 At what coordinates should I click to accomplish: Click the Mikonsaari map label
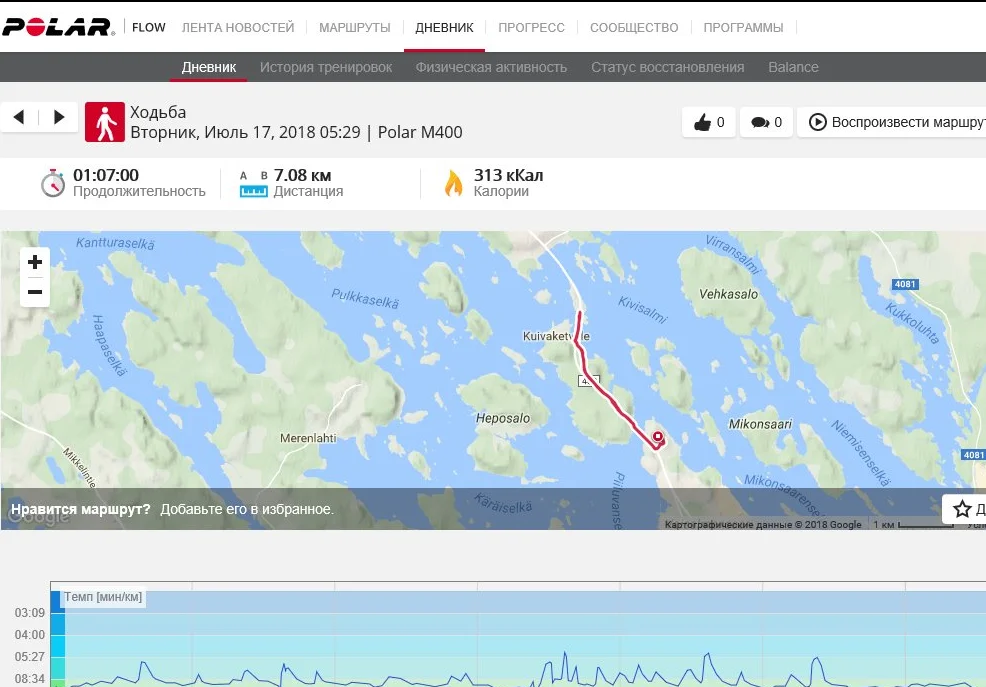[760, 424]
